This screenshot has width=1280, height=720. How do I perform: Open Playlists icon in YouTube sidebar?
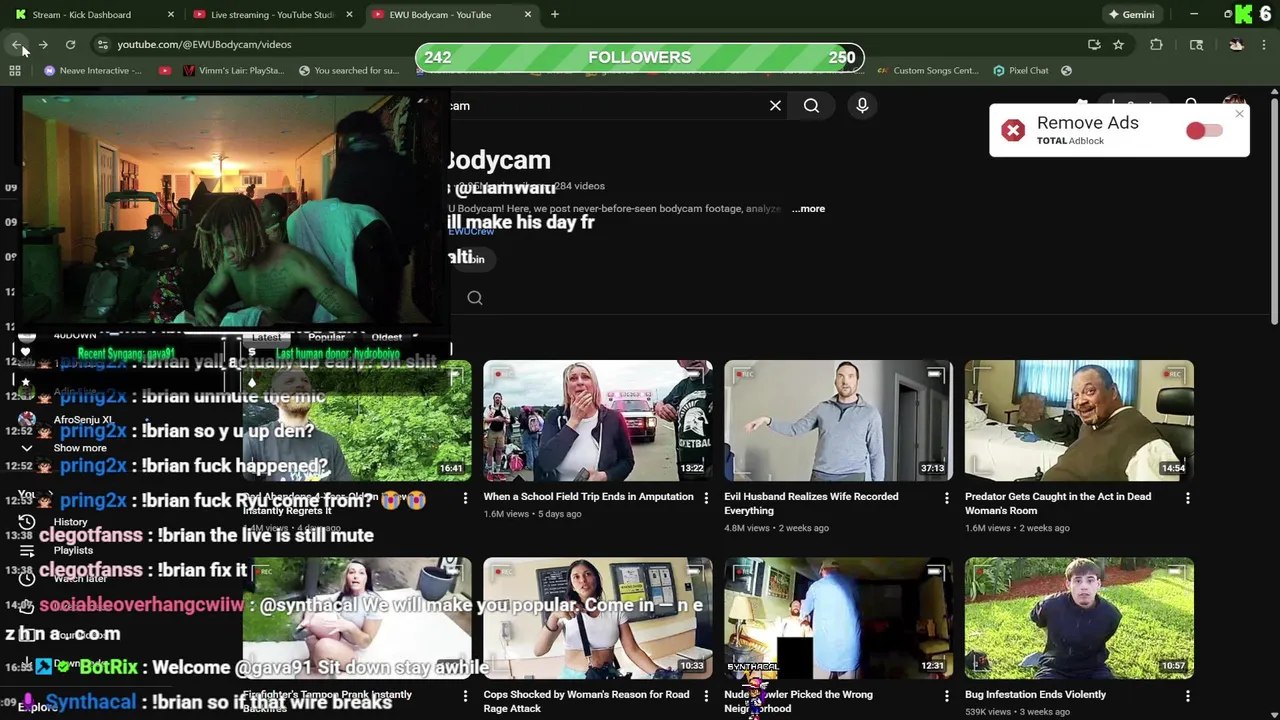(27, 550)
